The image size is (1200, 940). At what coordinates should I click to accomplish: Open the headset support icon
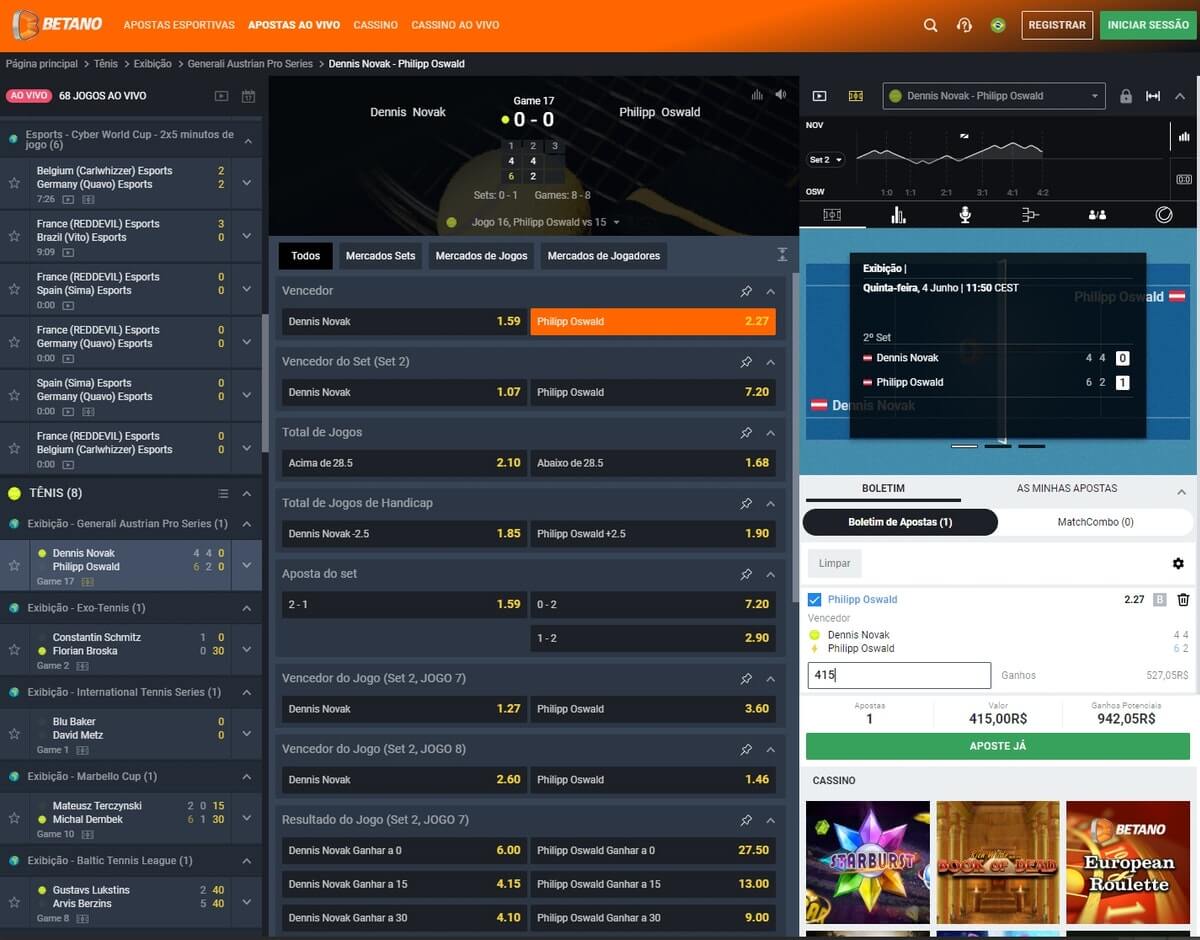coord(964,25)
